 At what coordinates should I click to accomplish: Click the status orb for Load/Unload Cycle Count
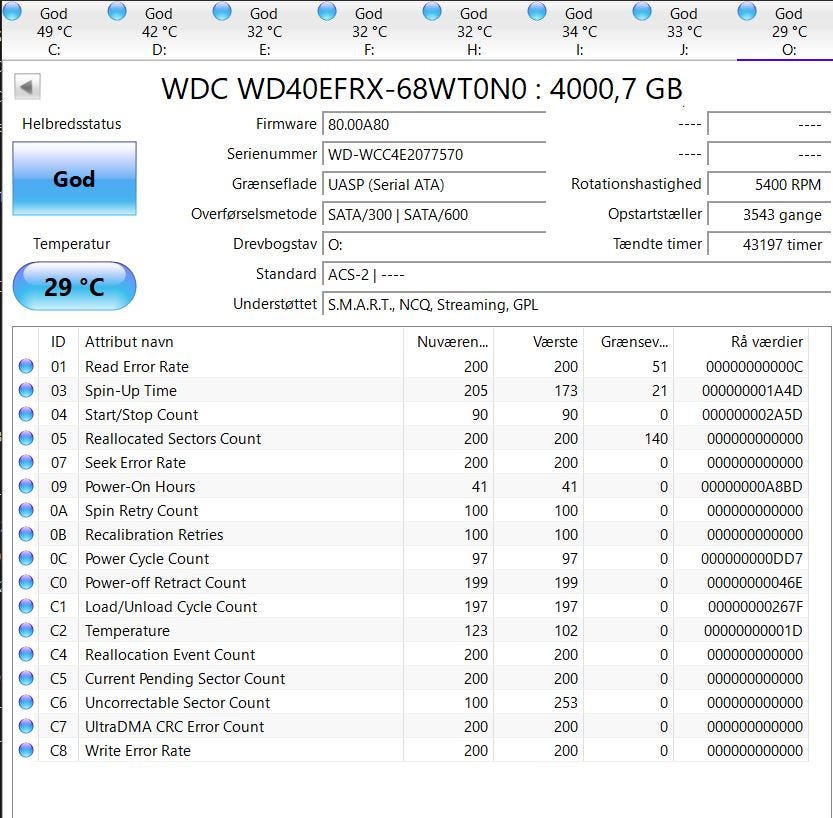26,606
